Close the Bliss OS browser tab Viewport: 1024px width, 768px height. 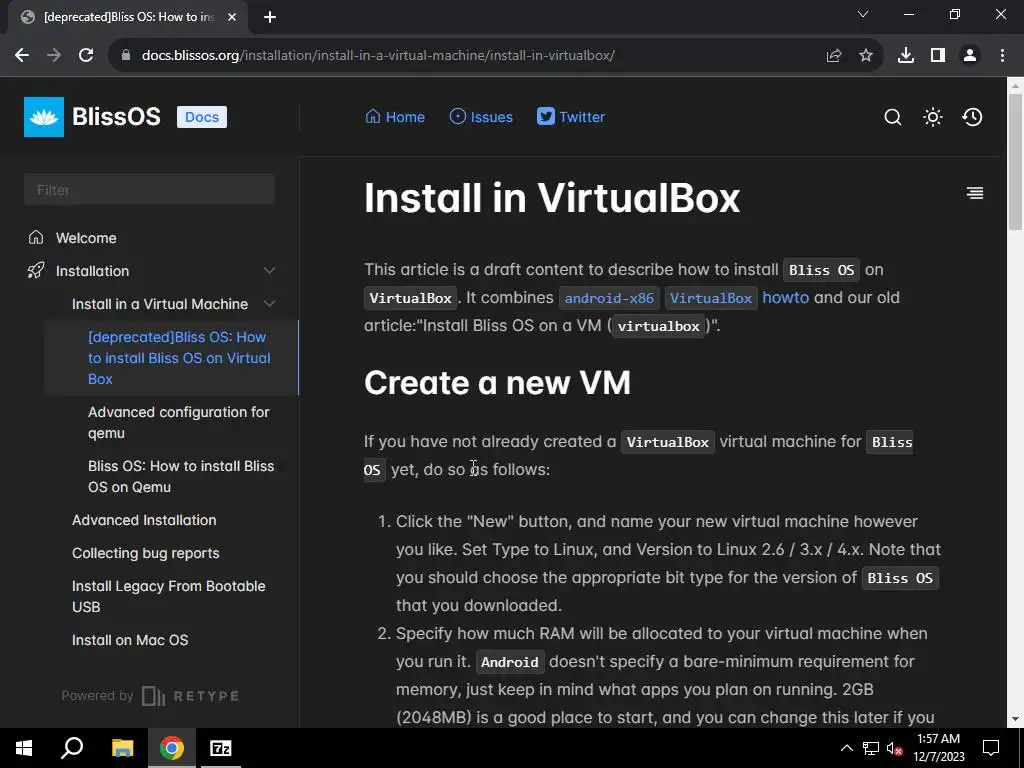(x=232, y=17)
